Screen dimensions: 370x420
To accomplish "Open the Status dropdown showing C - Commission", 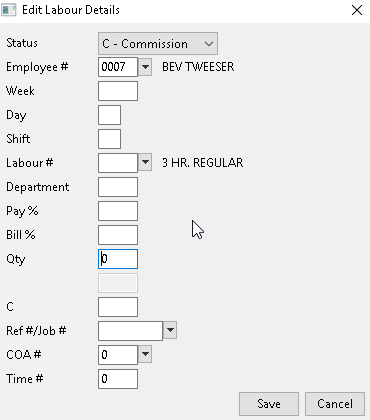I will (158, 43).
